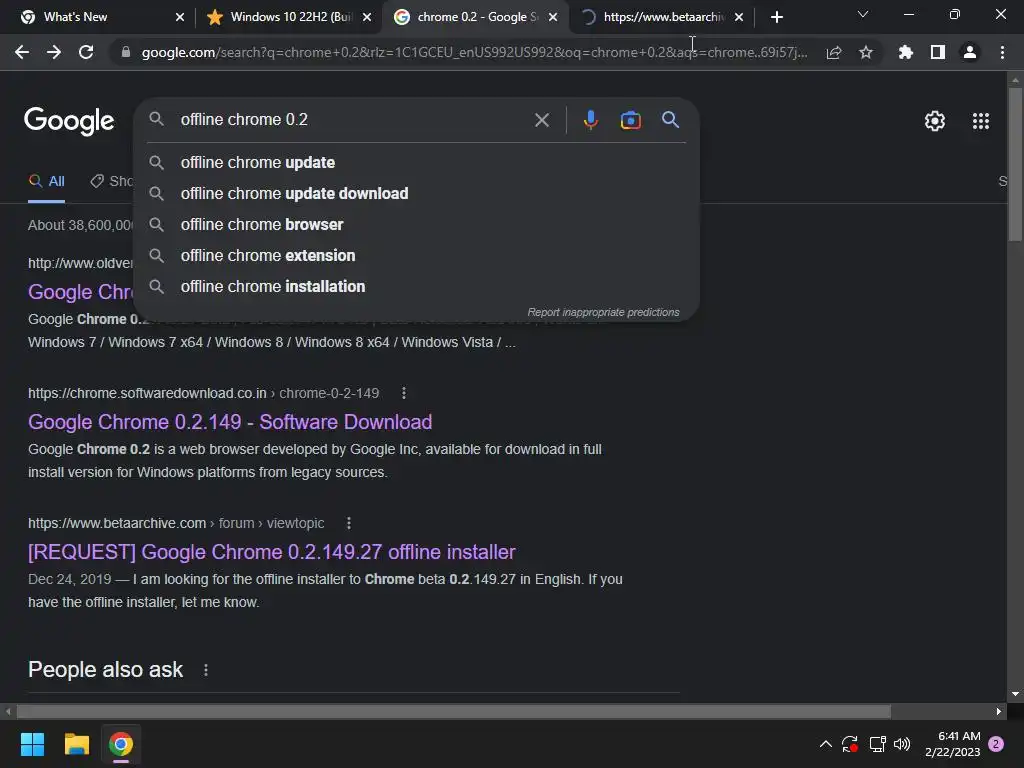Start voice search with microphone icon
The height and width of the screenshot is (768, 1024).
pos(590,120)
